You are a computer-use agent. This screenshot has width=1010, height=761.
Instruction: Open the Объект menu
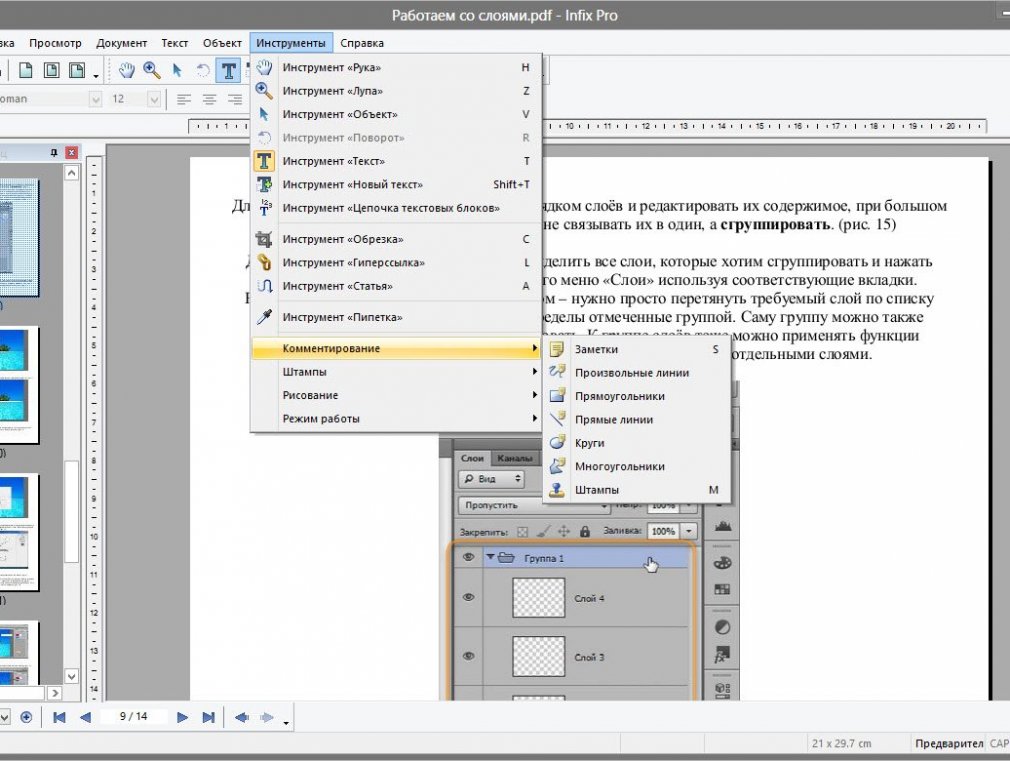pyautogui.click(x=222, y=43)
